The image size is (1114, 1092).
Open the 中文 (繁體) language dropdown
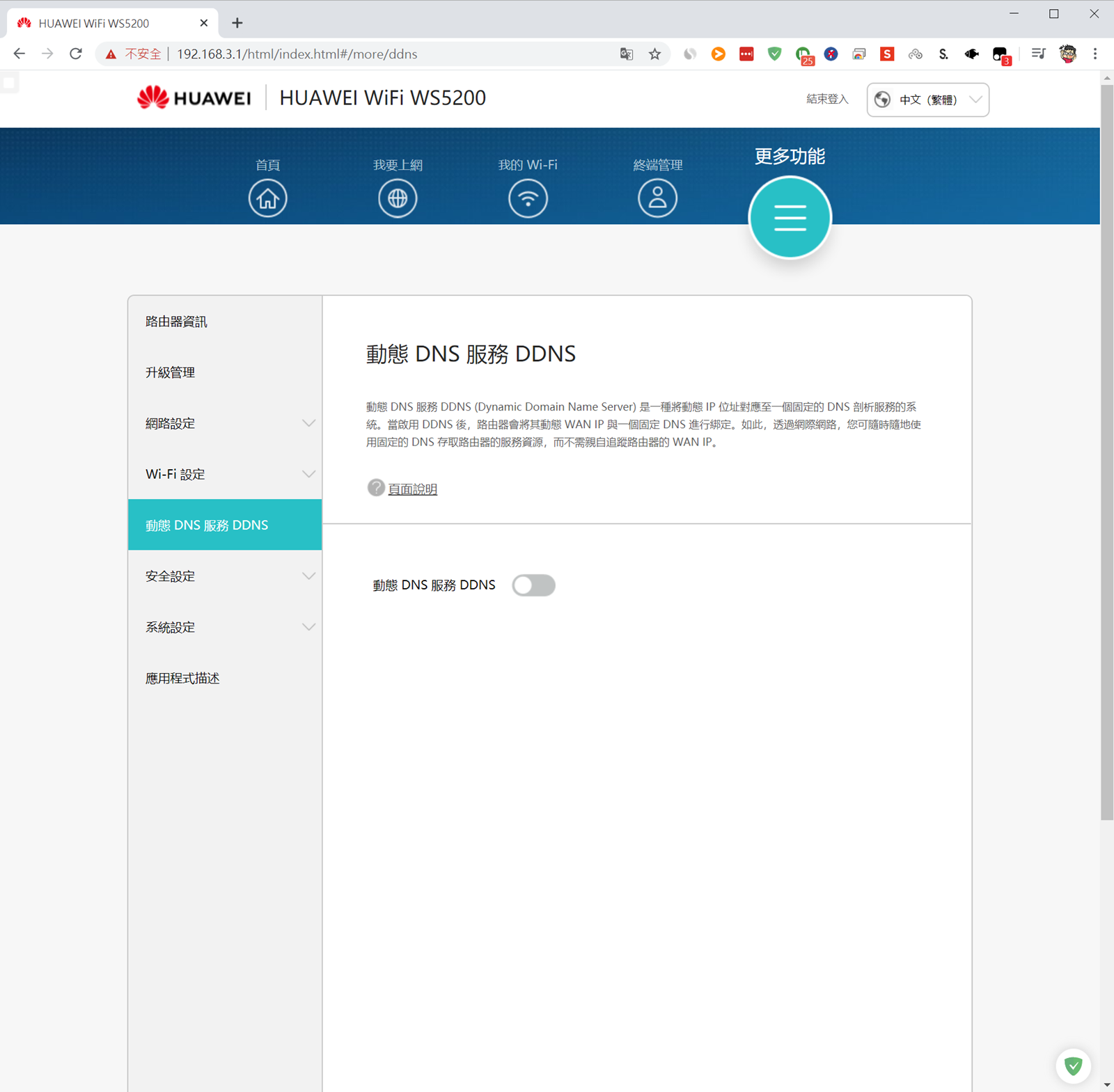(x=927, y=100)
